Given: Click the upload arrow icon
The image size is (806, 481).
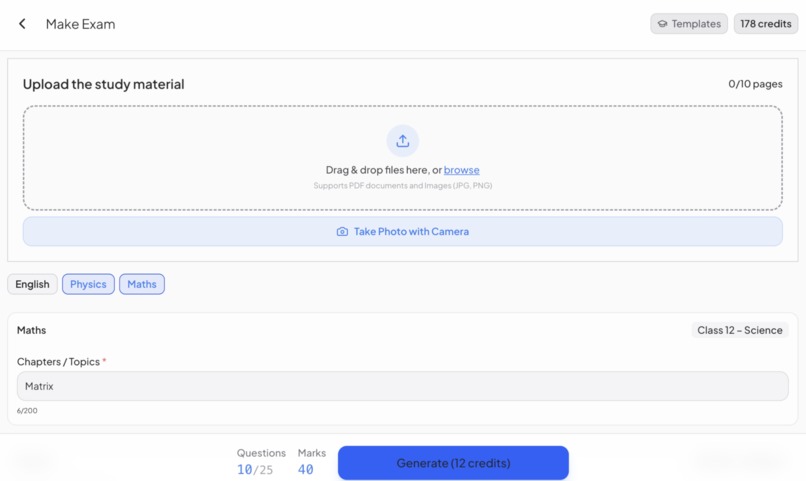Looking at the screenshot, I should pos(402,141).
